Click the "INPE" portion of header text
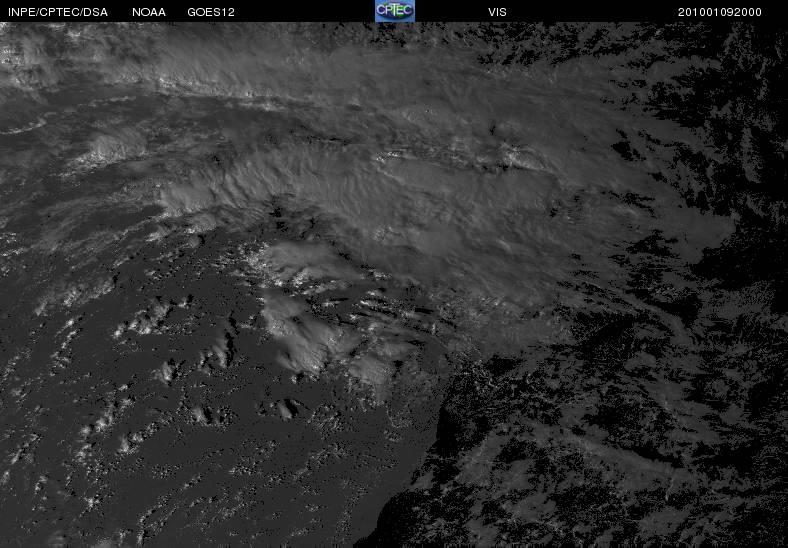788x548 pixels. tap(22, 12)
